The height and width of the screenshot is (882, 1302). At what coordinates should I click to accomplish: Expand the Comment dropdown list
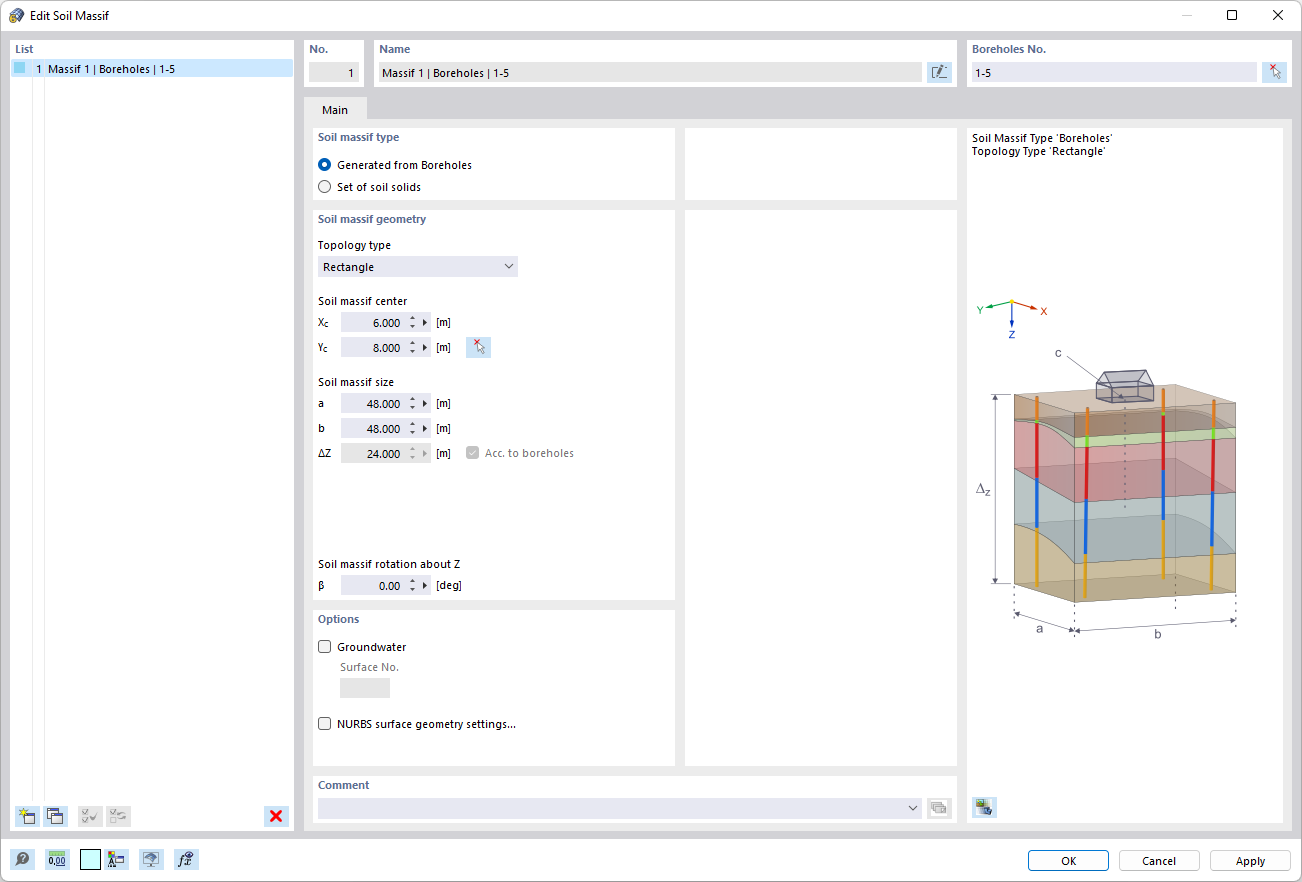click(x=912, y=808)
